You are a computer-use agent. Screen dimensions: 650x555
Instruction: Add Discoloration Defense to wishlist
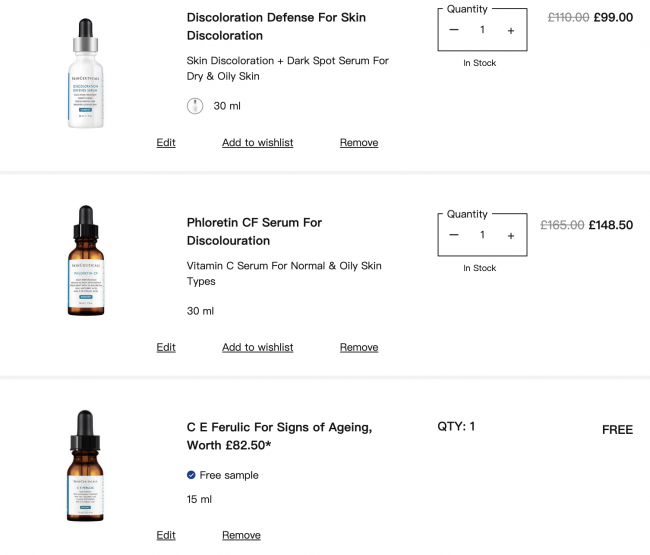pyautogui.click(x=257, y=143)
